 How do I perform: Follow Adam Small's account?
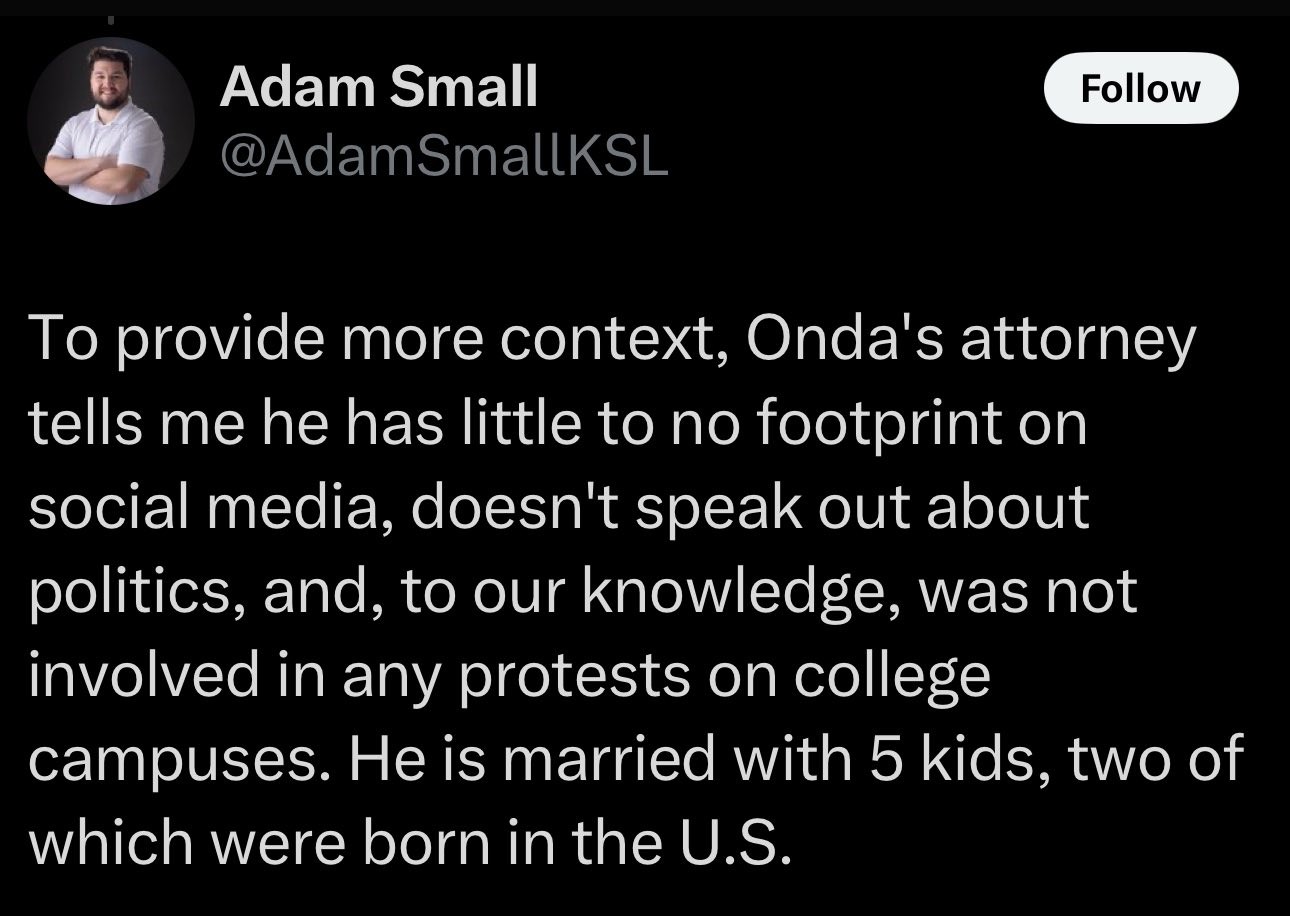point(1141,88)
